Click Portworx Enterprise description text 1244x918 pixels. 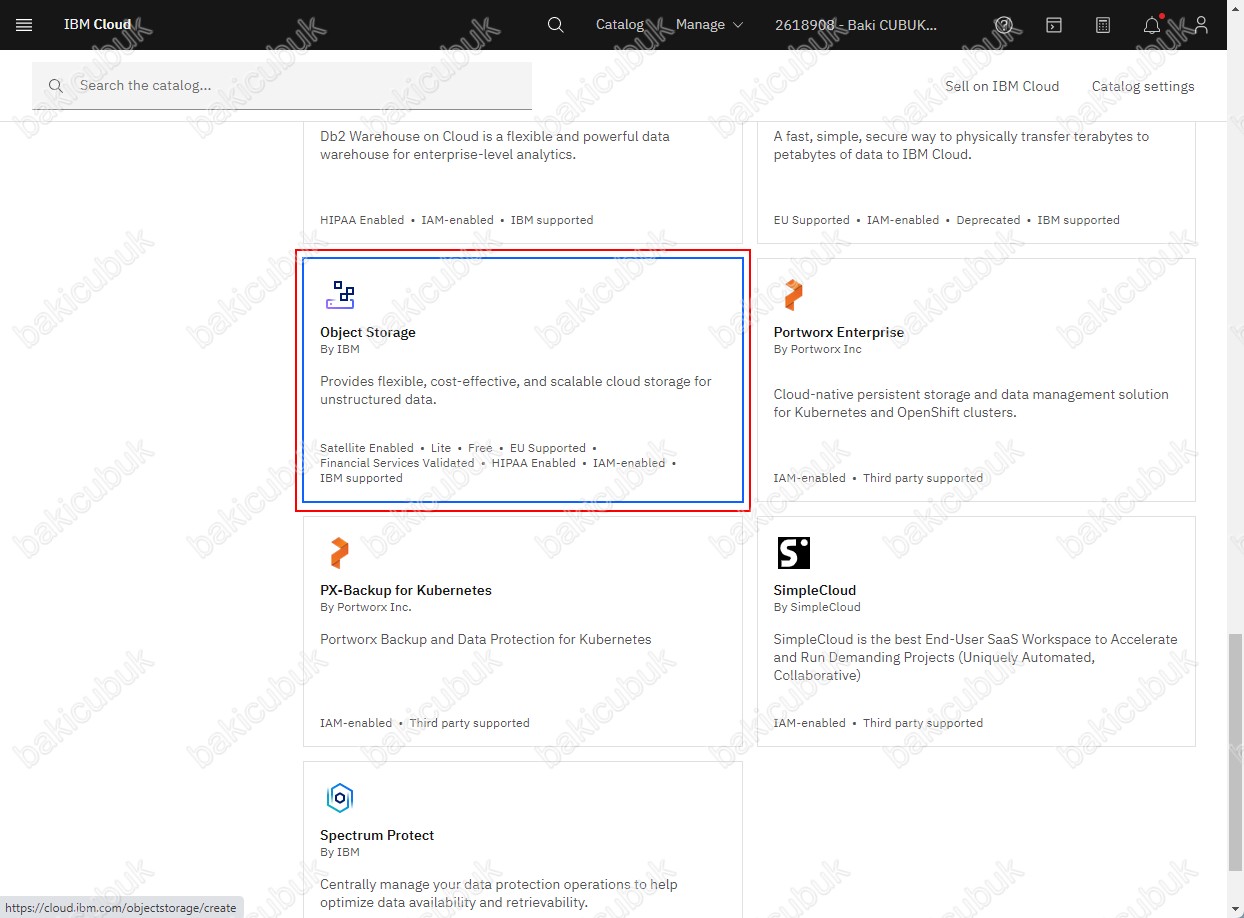[x=971, y=403]
